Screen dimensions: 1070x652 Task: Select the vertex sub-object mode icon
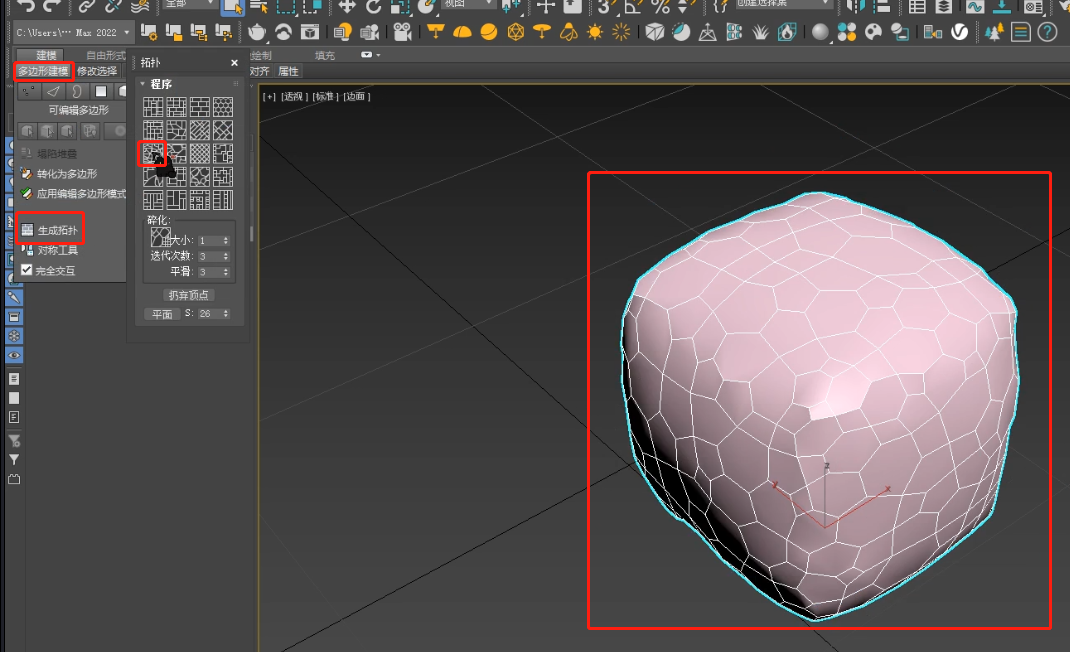(28, 92)
